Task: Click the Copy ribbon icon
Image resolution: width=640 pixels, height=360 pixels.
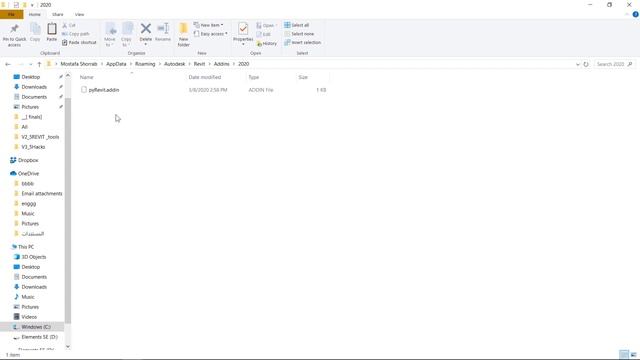Action: pos(35,29)
